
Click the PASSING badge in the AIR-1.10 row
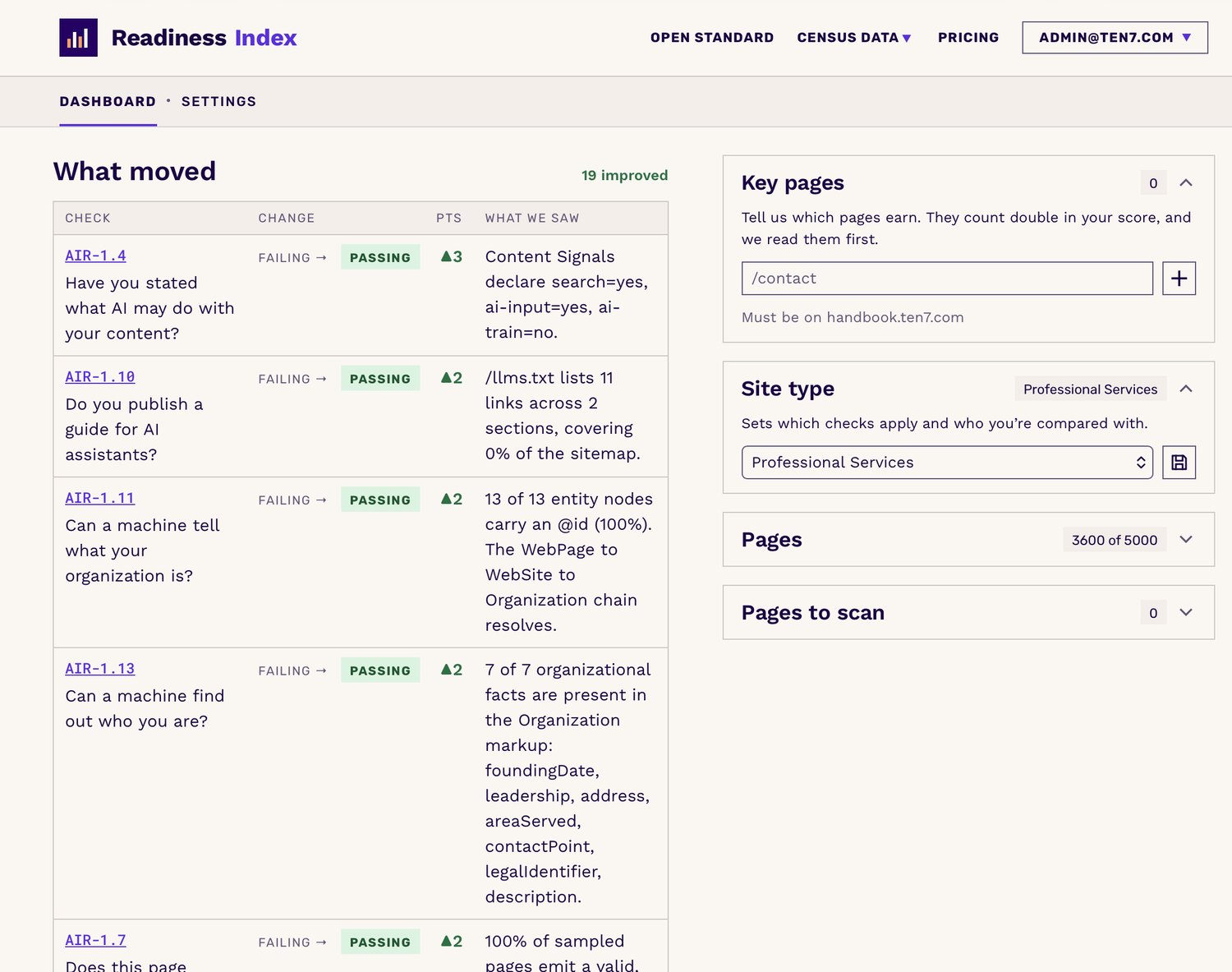(380, 379)
